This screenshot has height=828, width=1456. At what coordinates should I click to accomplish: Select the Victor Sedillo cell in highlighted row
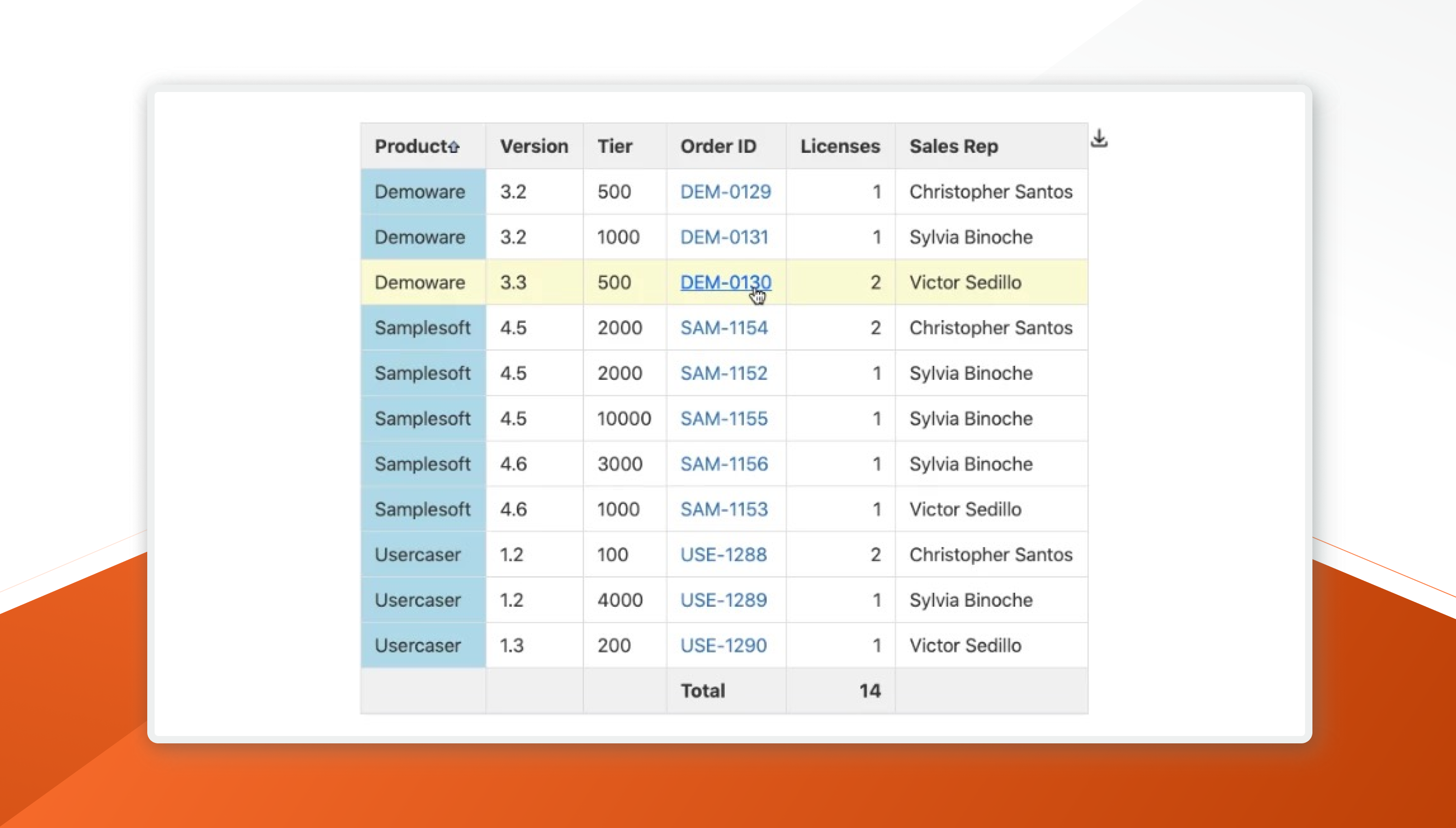tap(965, 282)
